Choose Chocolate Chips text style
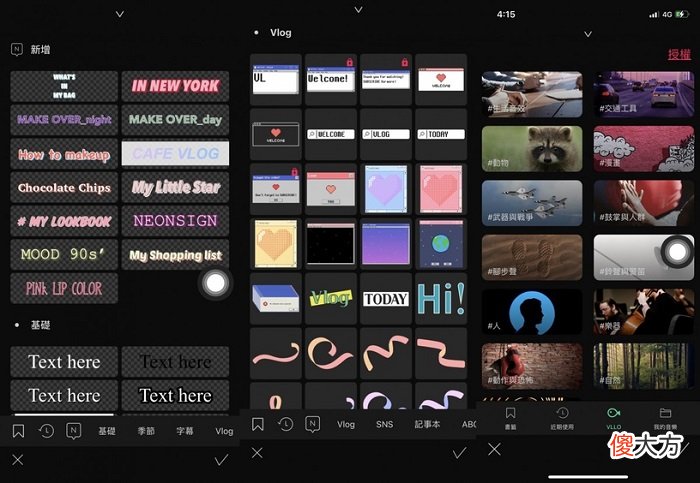The image size is (700, 483). (64, 187)
